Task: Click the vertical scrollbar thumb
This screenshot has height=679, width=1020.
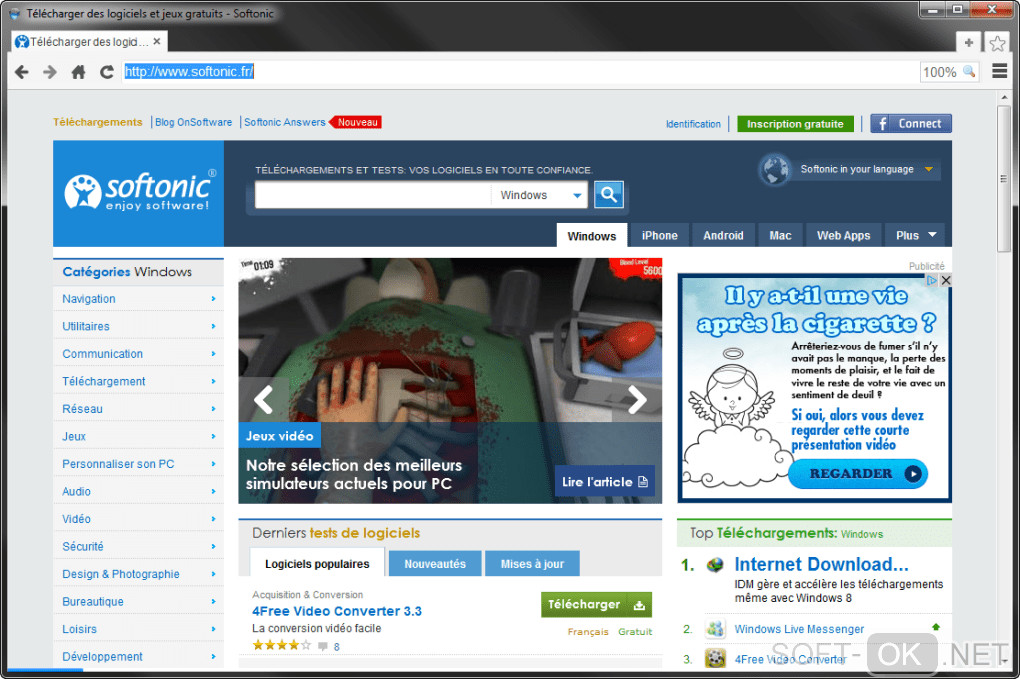Action: 1004,179
